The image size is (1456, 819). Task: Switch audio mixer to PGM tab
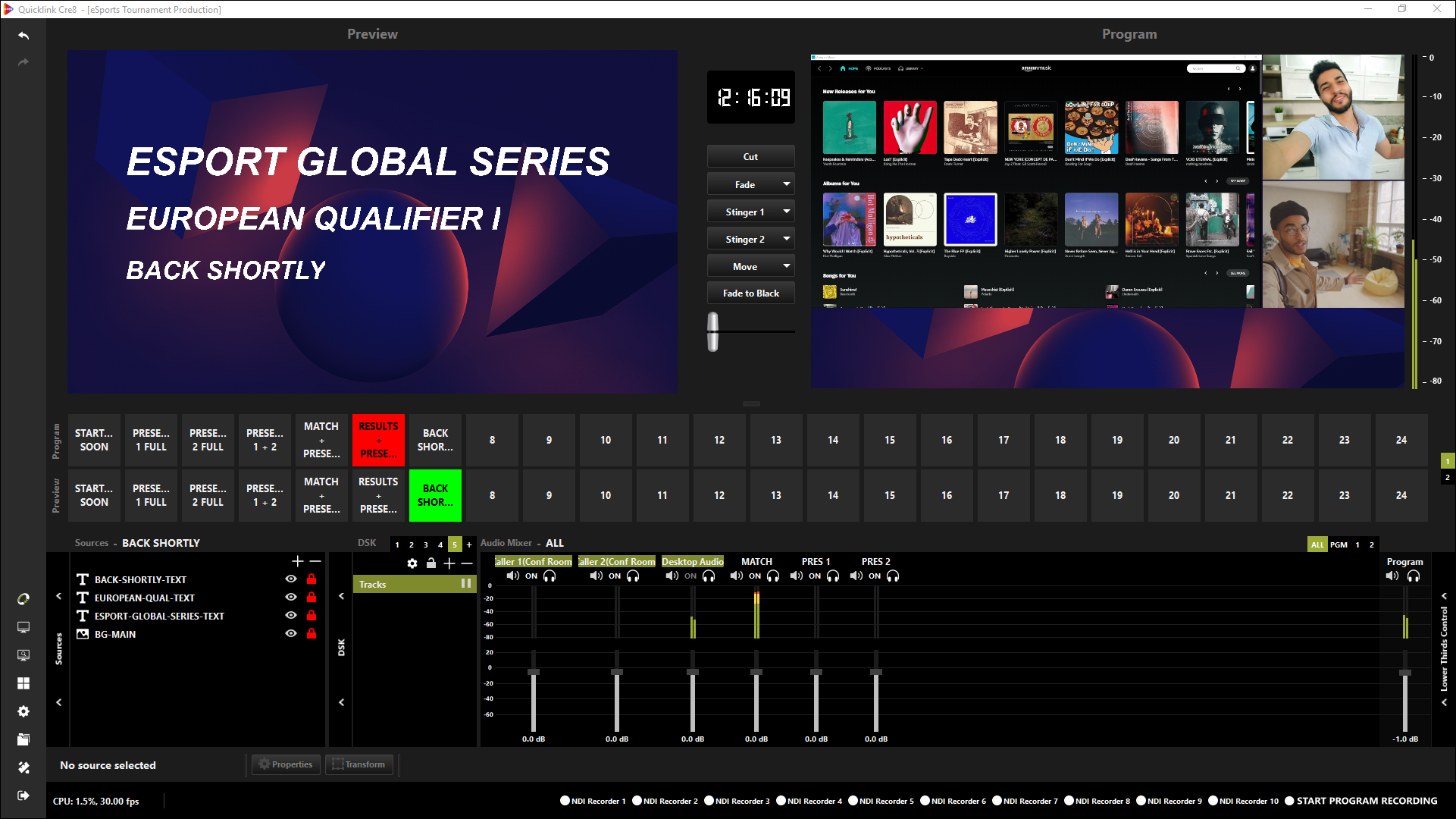click(1339, 544)
